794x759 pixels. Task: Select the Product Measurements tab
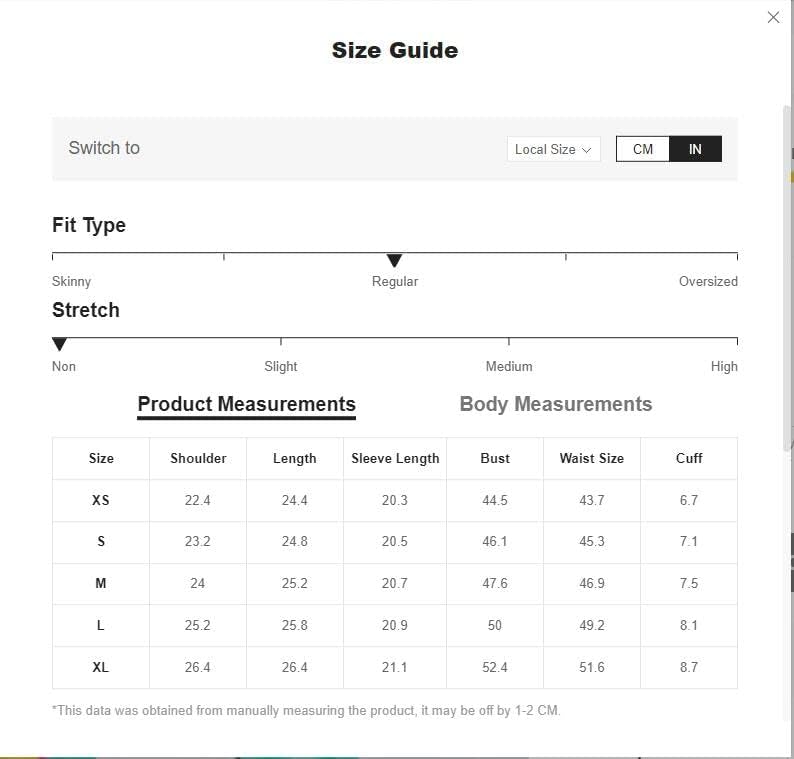(247, 405)
